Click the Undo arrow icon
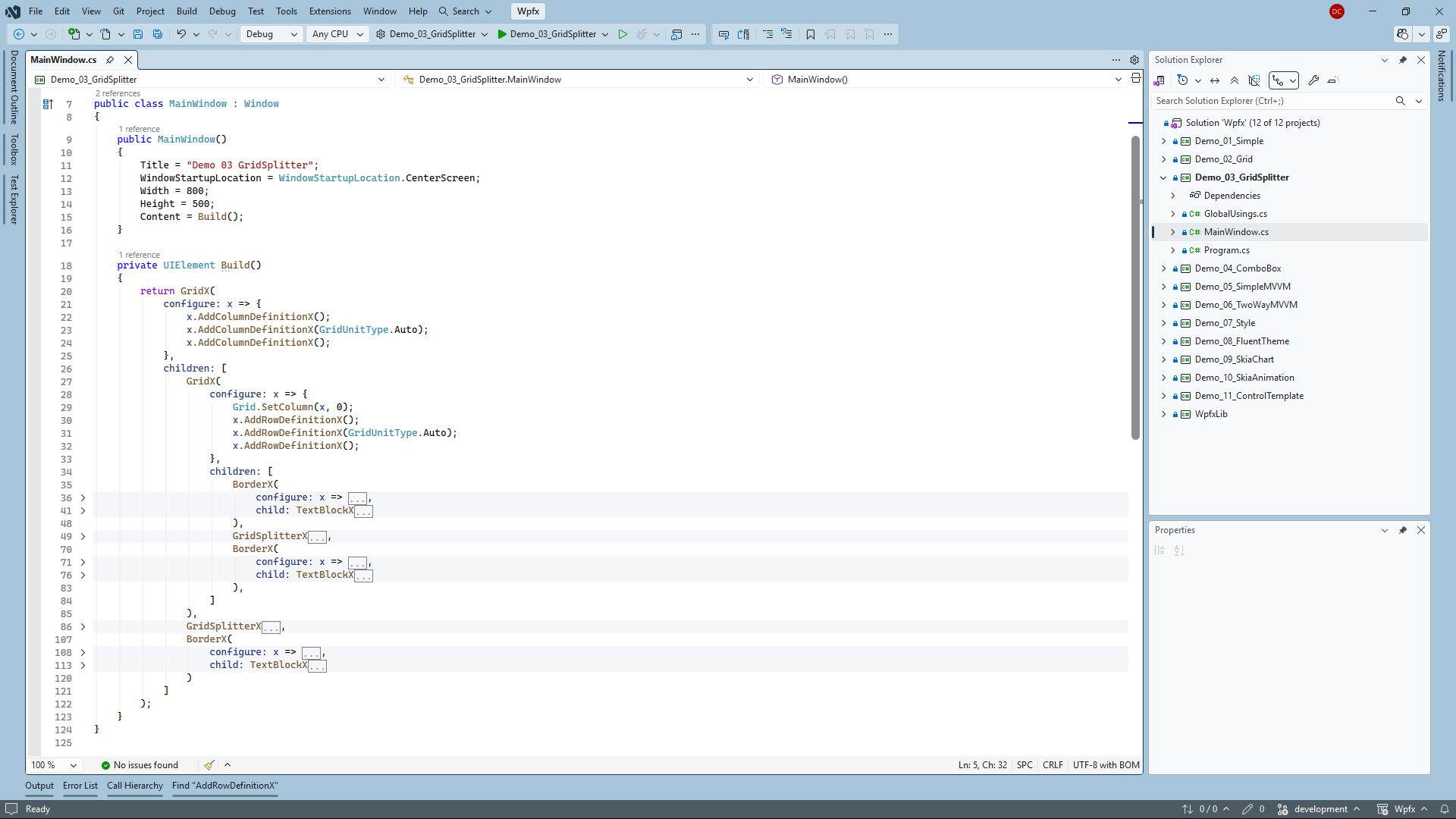The height and width of the screenshot is (819, 1456). 181,34
